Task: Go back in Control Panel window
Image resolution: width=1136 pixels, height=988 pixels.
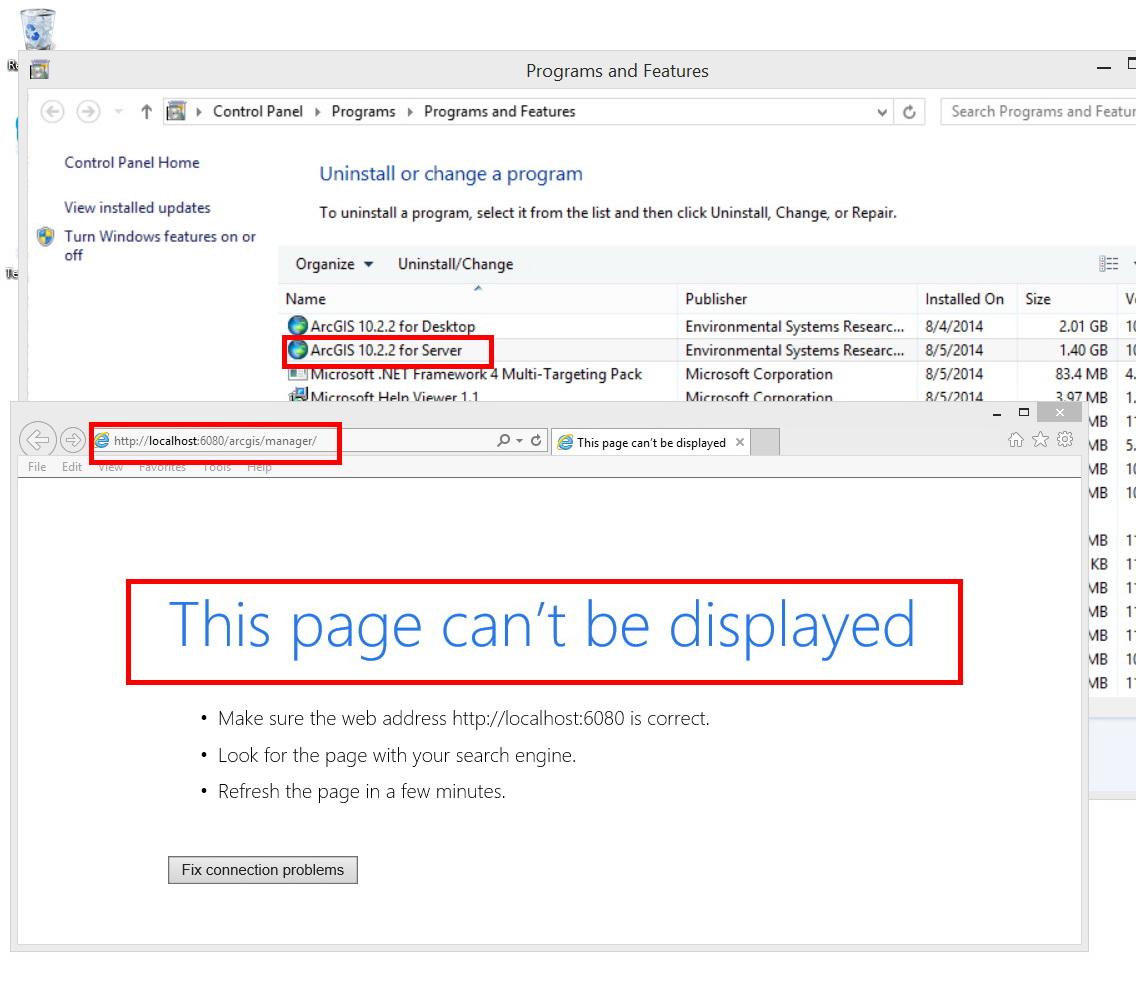Action: [52, 112]
